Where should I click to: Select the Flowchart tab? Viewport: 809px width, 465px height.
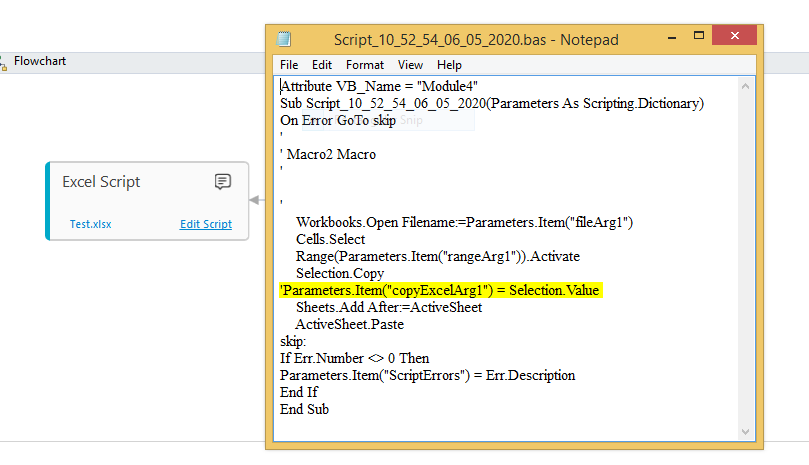point(40,61)
